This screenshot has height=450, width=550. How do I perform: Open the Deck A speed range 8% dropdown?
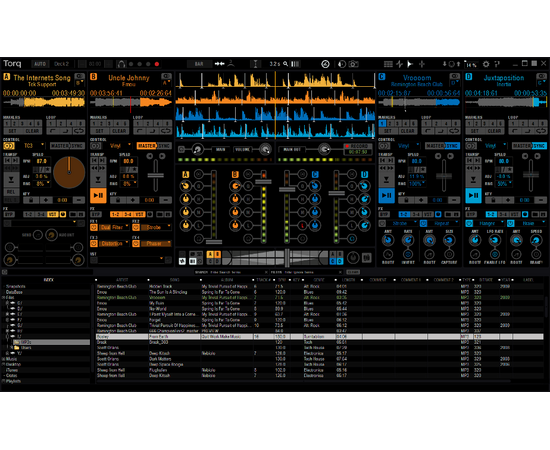[42, 183]
